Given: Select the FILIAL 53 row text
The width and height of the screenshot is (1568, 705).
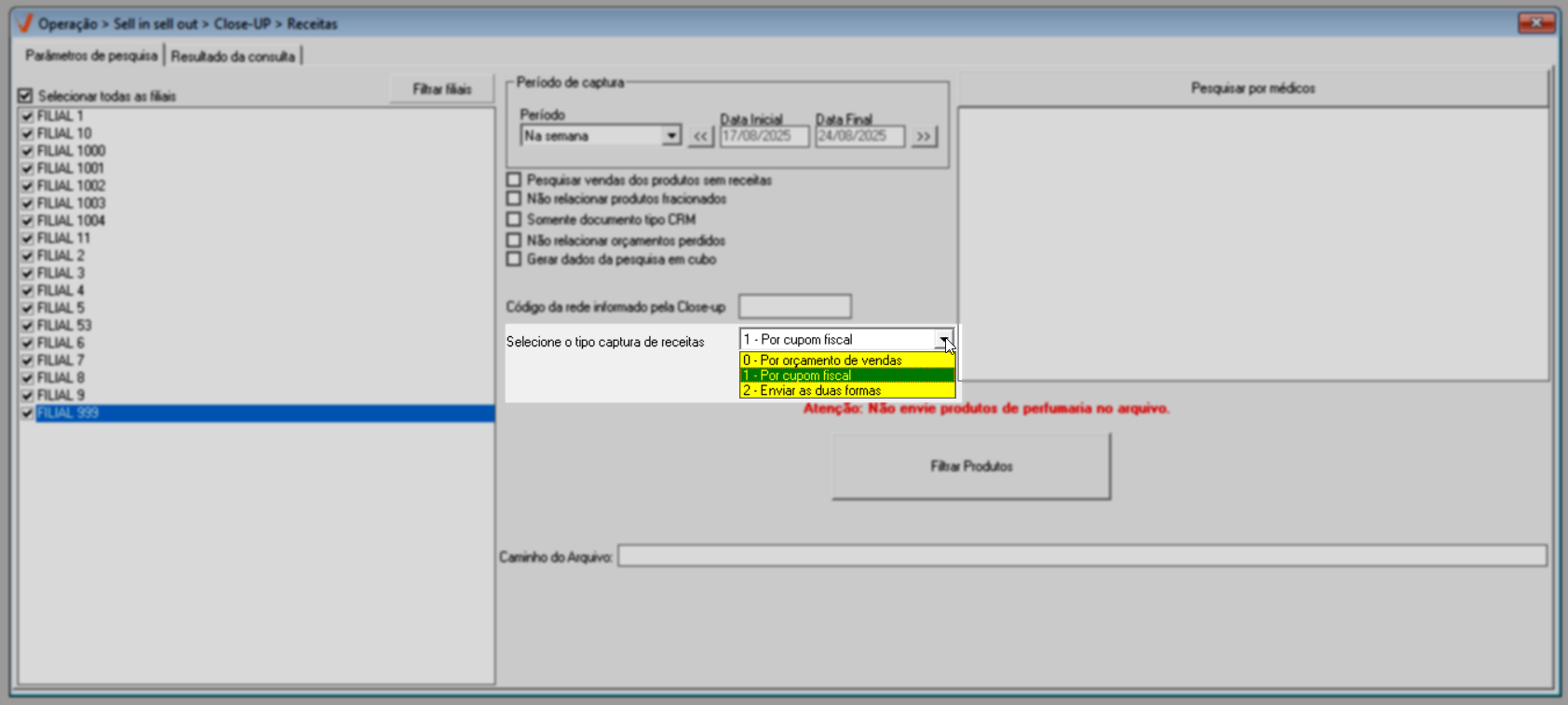Looking at the screenshot, I should pyautogui.click(x=64, y=326).
